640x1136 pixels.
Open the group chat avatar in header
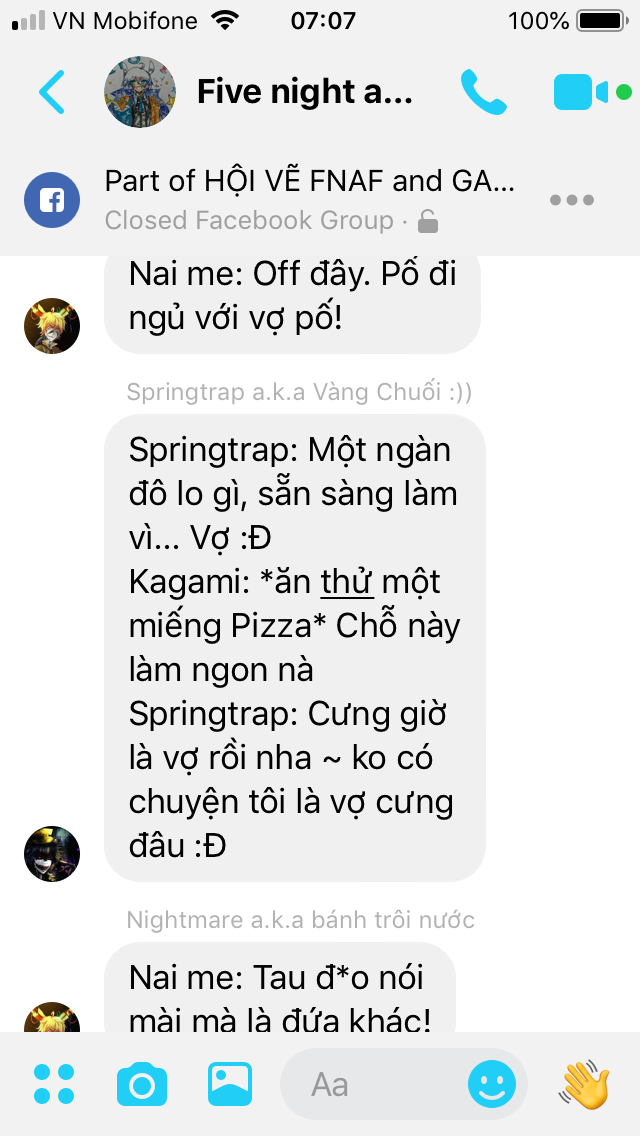tap(140, 92)
